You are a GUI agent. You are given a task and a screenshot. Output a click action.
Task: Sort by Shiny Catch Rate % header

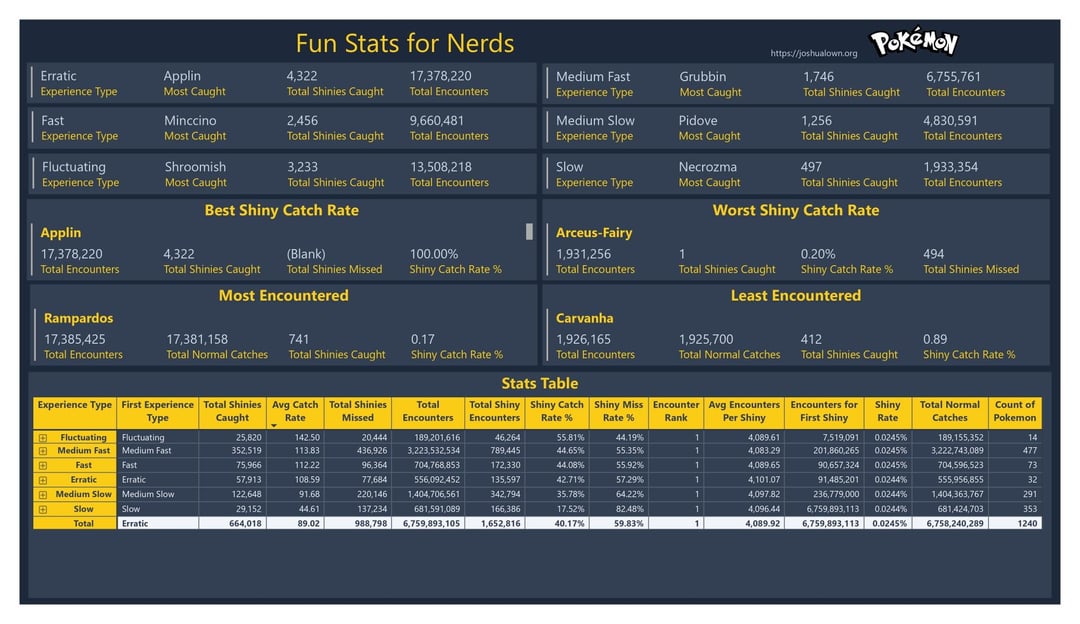tap(556, 411)
